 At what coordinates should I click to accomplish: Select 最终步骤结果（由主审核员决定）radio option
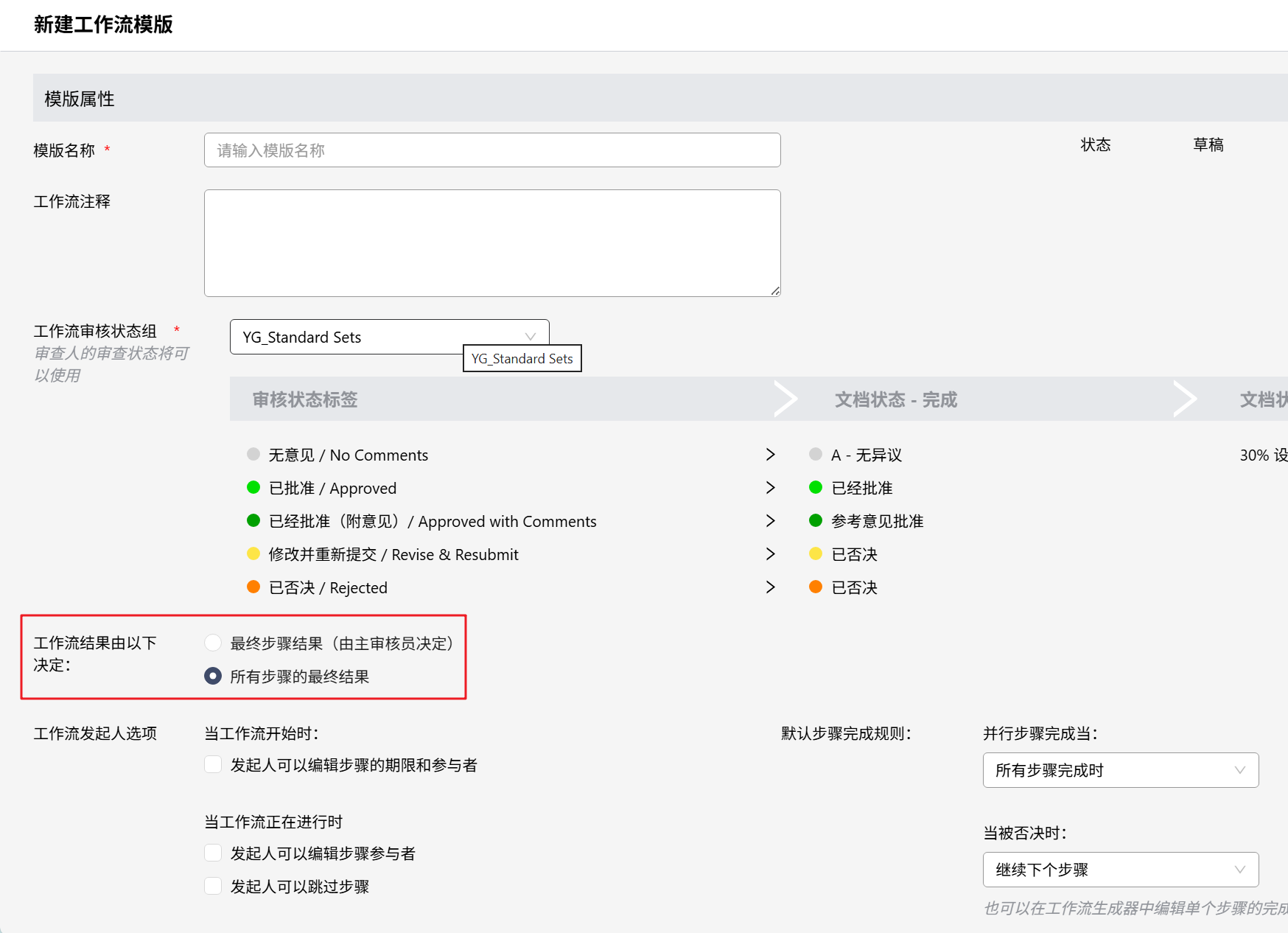tap(213, 643)
